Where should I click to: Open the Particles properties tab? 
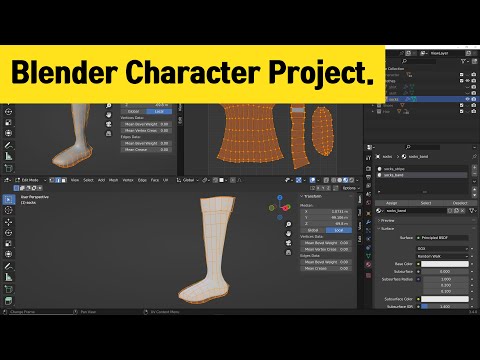(368, 230)
